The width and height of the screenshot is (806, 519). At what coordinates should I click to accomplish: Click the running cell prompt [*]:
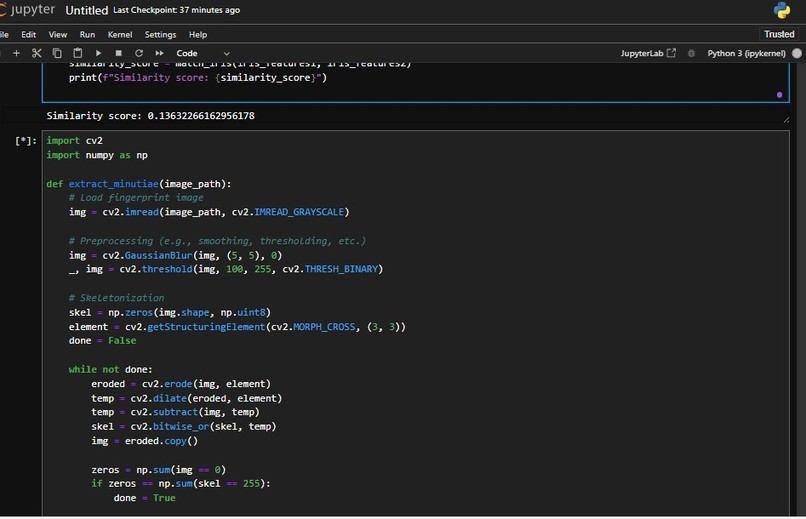pyautogui.click(x=26, y=140)
